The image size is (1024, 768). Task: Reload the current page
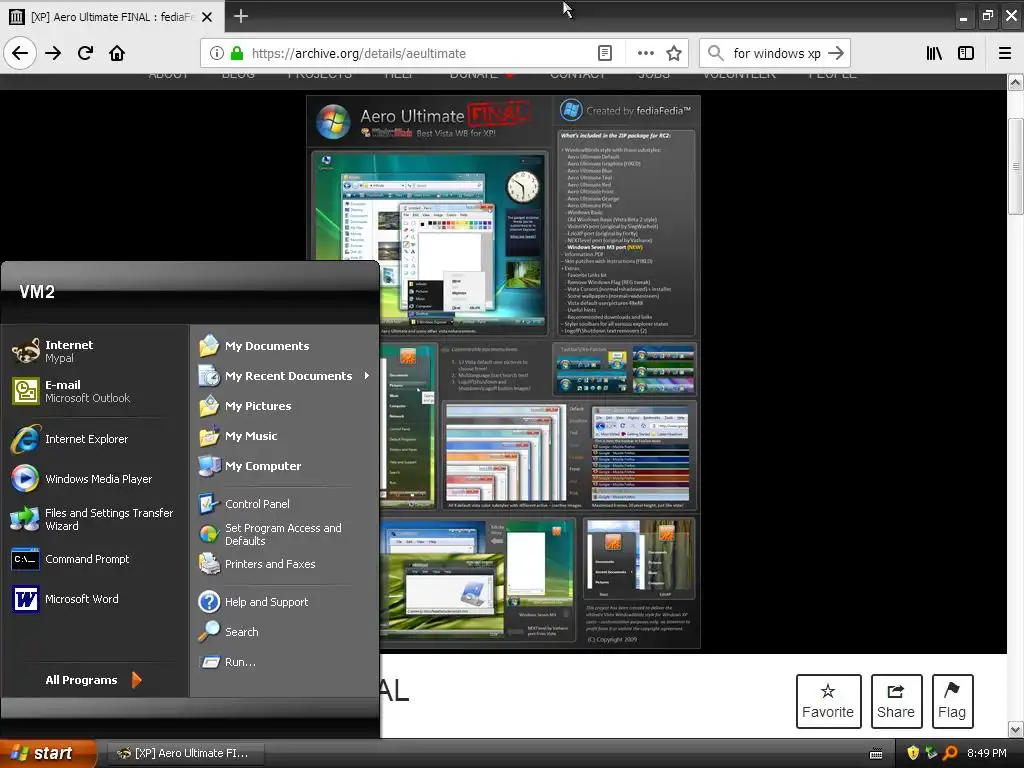85,53
